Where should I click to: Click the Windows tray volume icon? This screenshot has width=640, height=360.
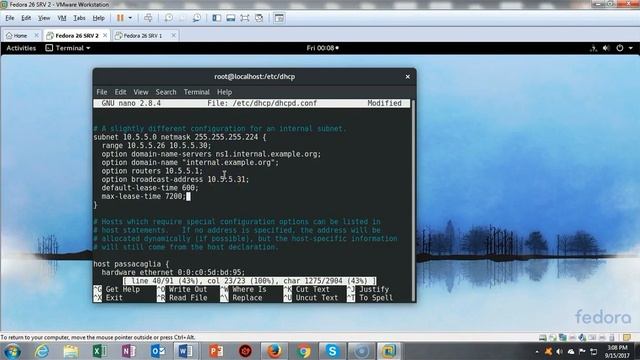pos(560,351)
